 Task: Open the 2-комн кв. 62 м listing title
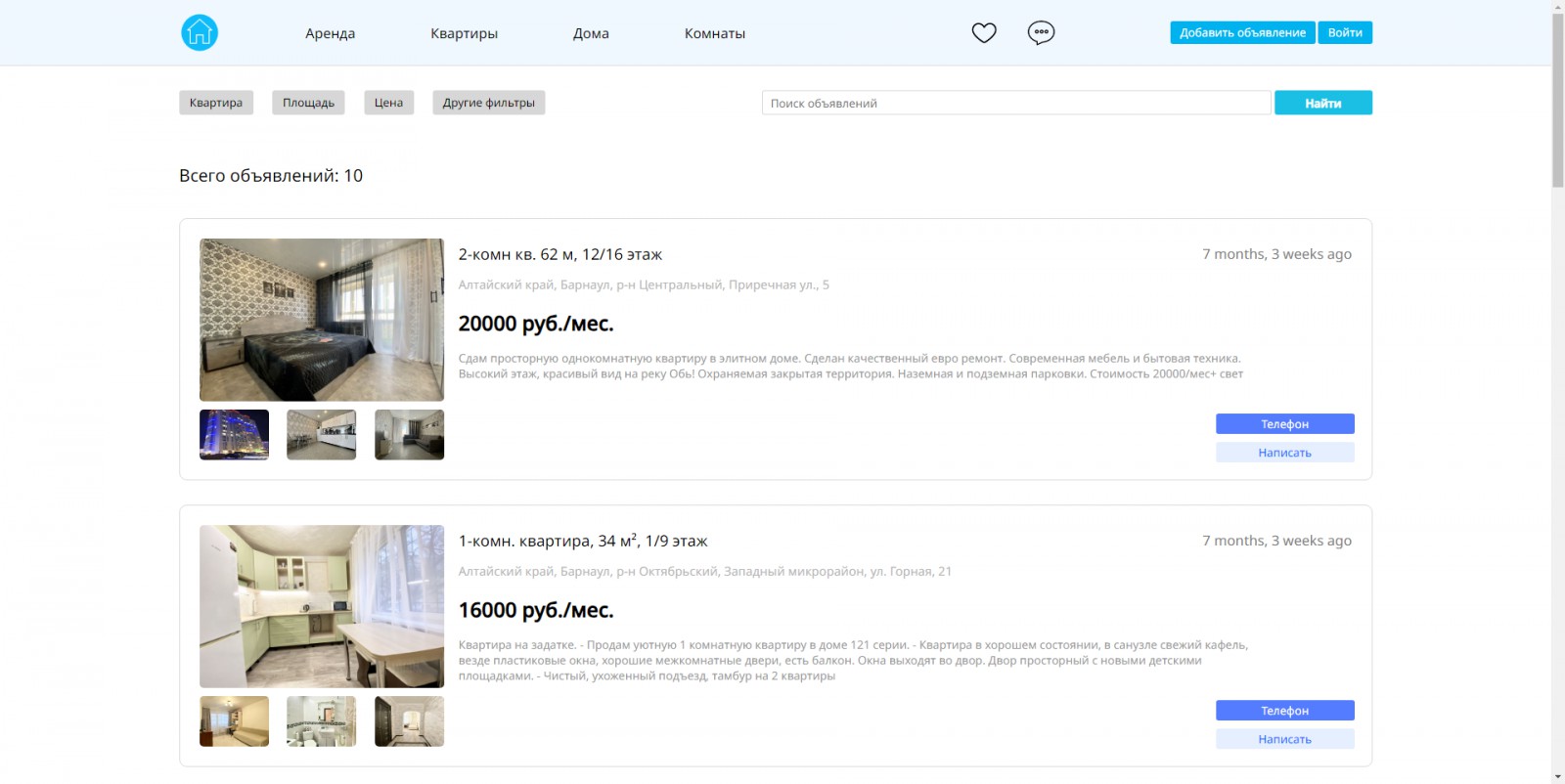click(x=560, y=254)
